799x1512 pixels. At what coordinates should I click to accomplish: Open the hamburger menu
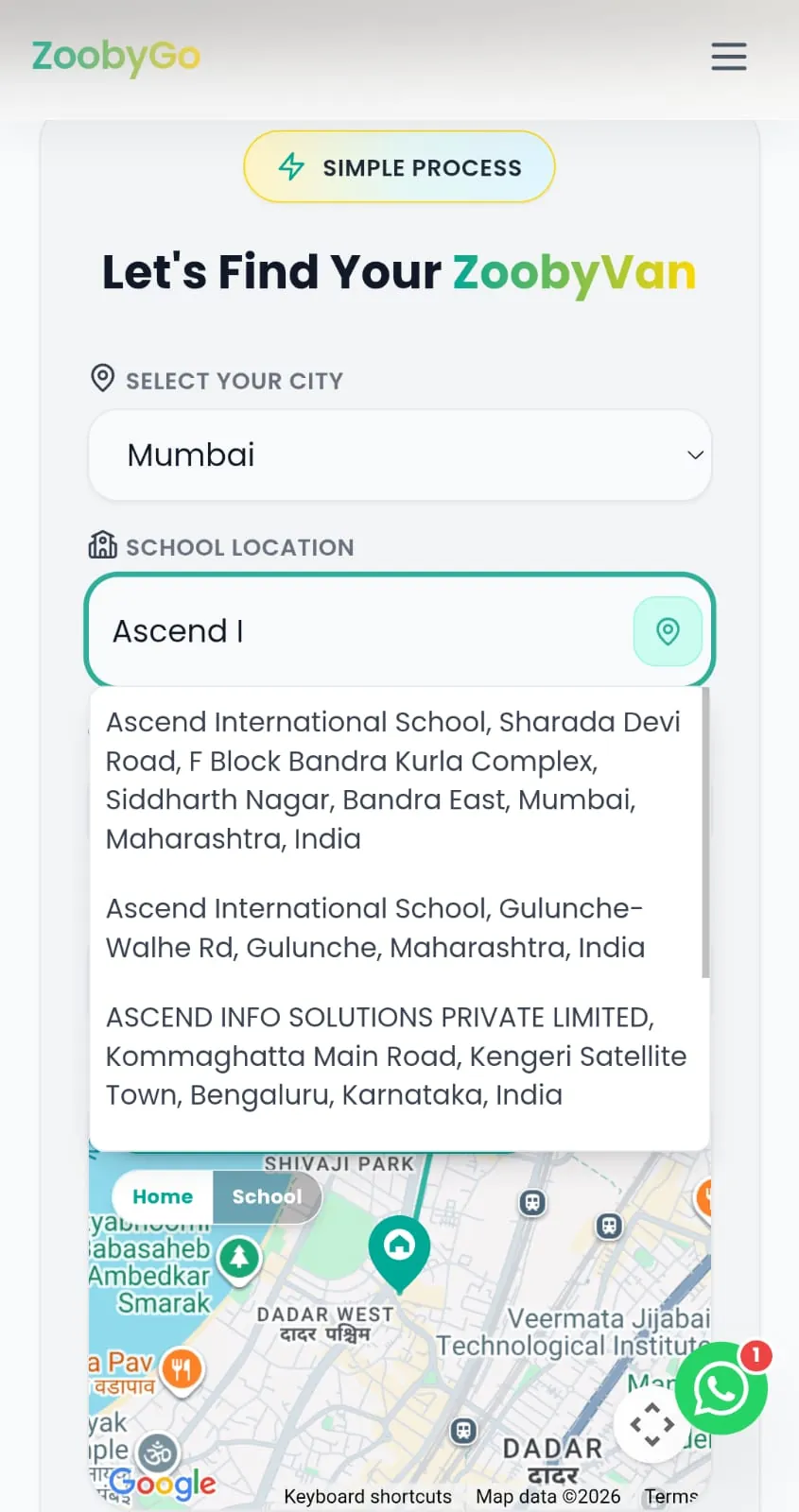[728, 57]
